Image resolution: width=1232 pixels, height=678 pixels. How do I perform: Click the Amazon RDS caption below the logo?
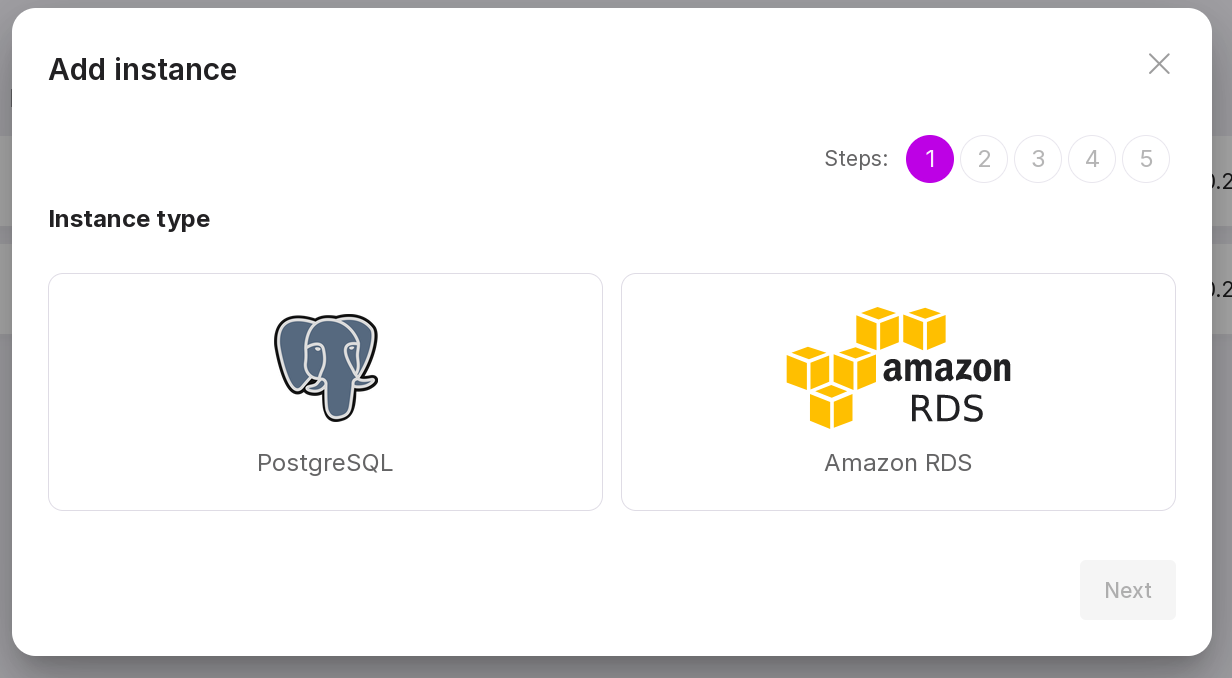(898, 463)
